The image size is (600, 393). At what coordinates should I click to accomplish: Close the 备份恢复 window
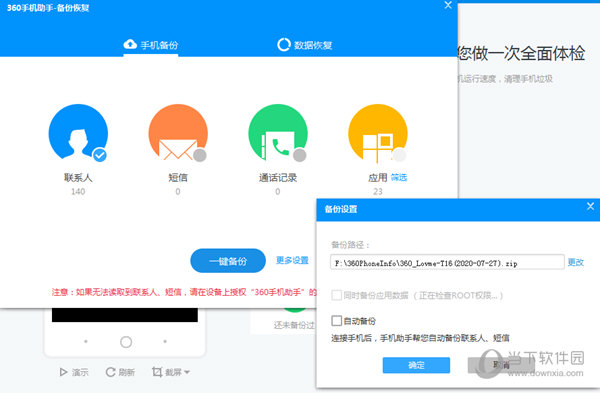tap(448, 5)
